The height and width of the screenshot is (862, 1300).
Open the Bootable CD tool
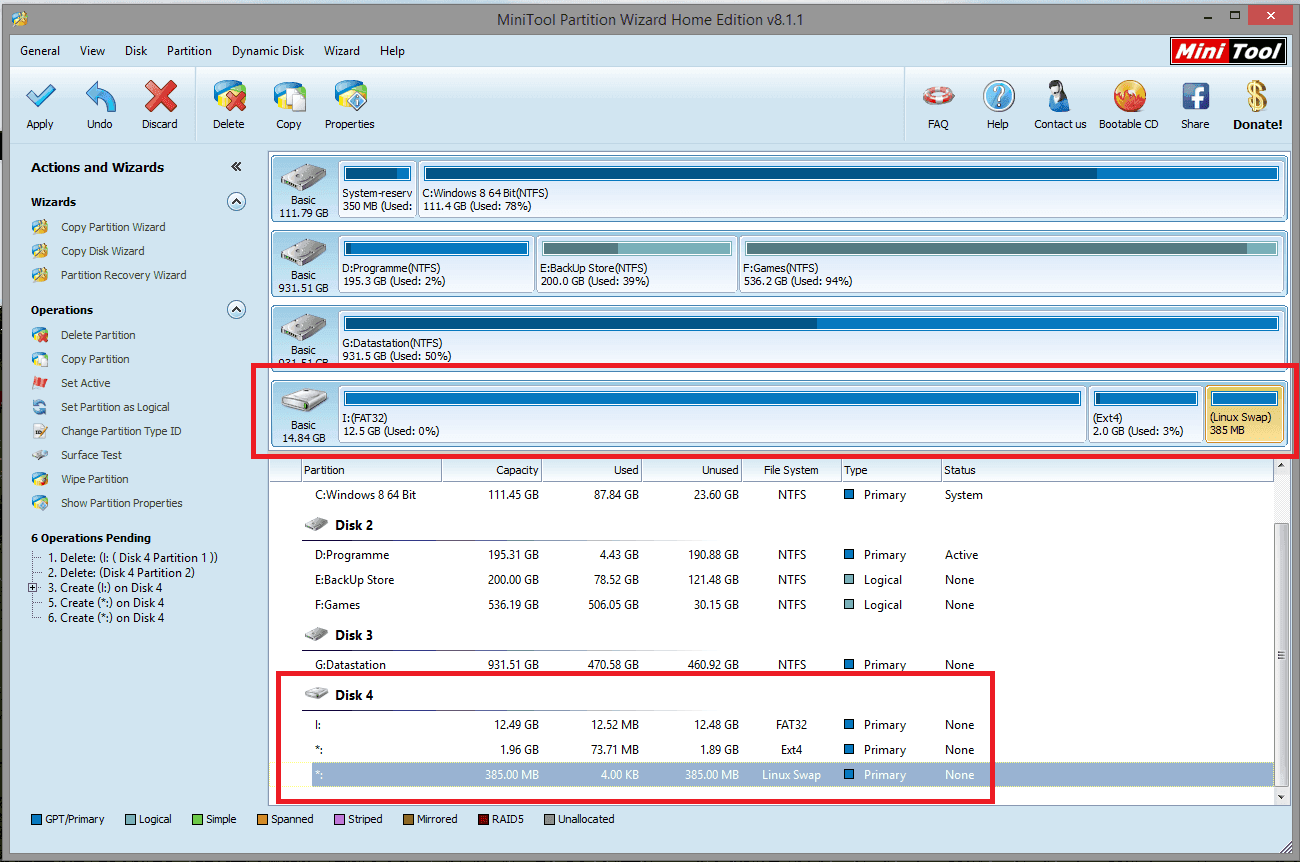[x=1129, y=98]
